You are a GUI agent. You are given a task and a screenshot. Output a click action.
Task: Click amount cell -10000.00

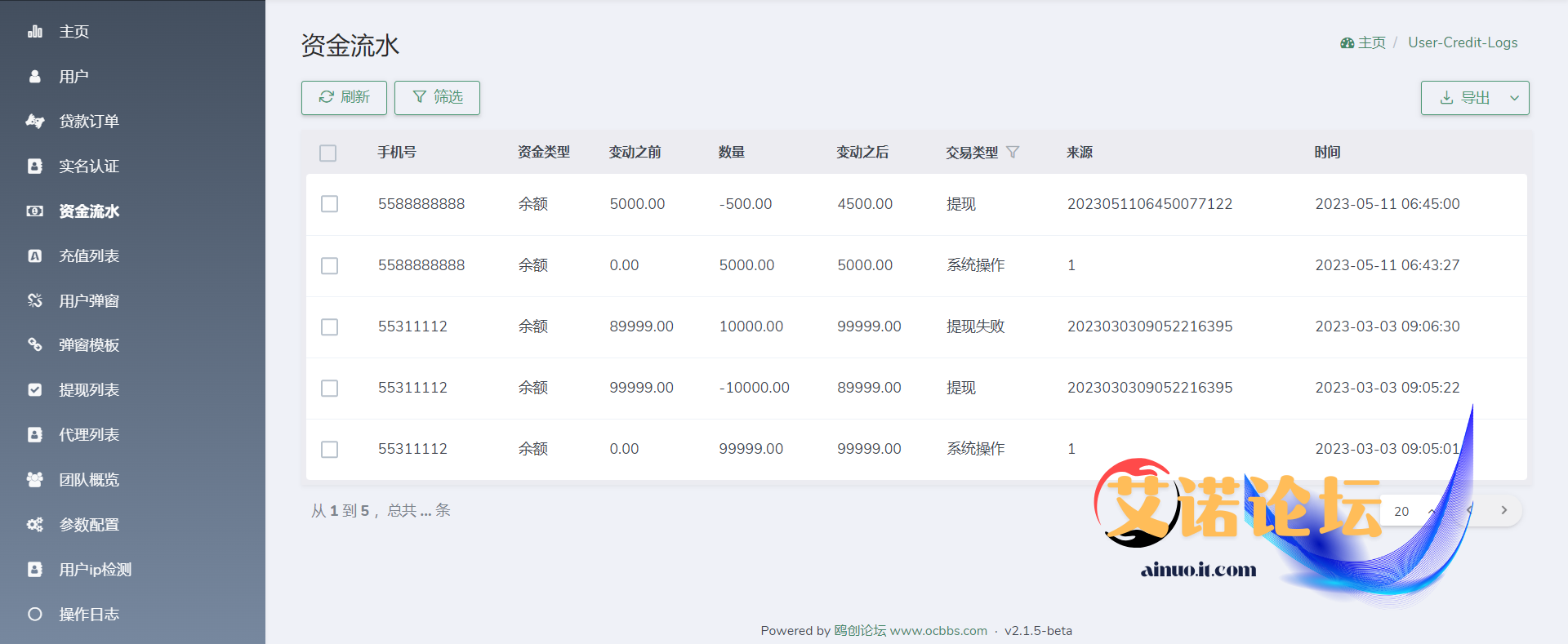(754, 388)
